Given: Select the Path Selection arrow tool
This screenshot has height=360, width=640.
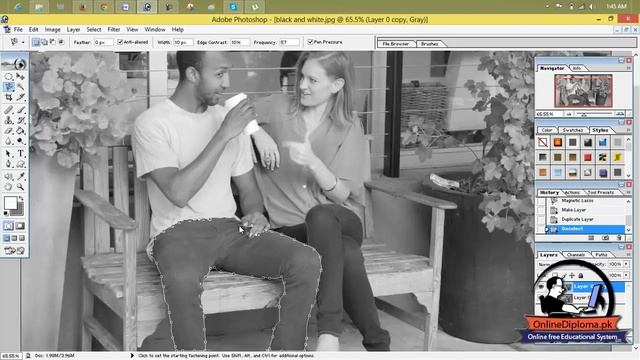Looking at the screenshot, I should click(9, 153).
